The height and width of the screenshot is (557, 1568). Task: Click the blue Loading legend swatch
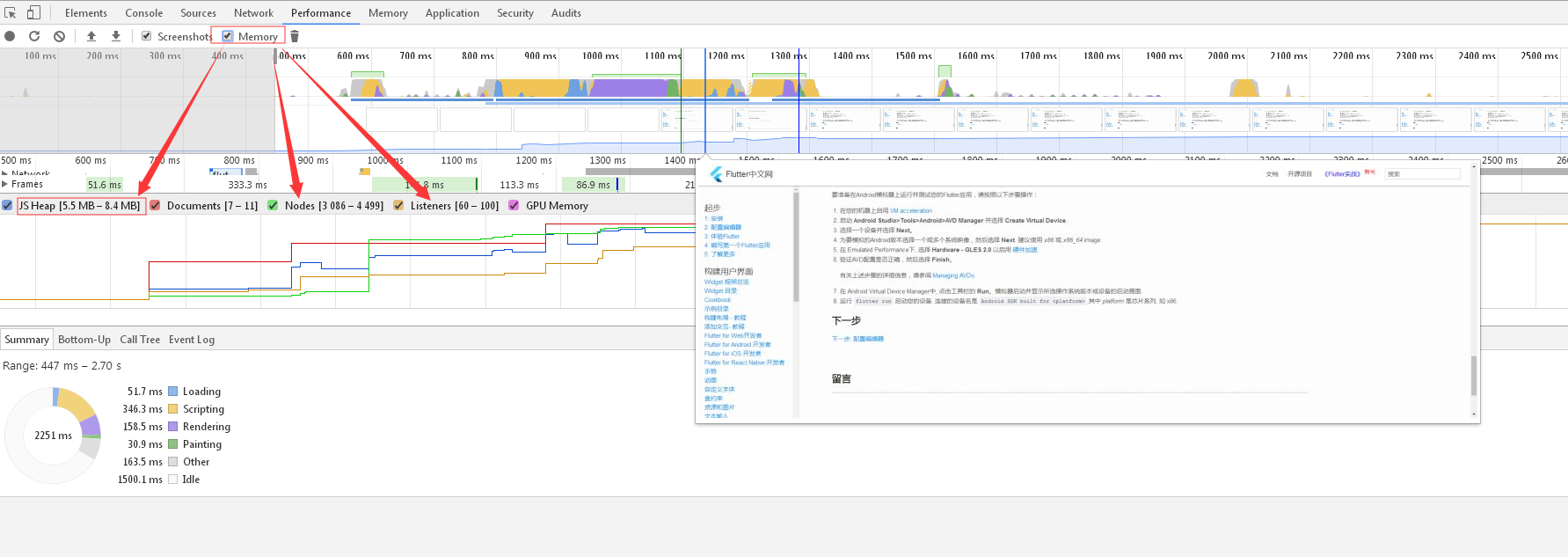173,392
